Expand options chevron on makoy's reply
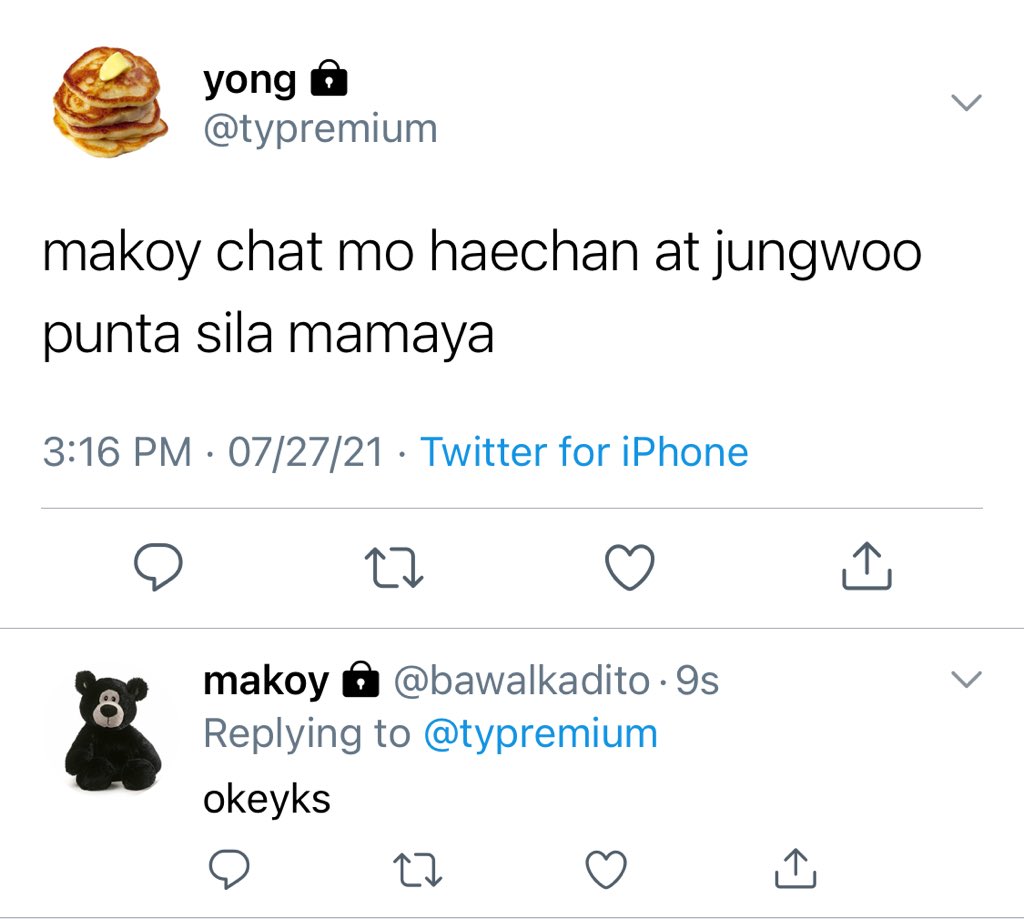Screen dimensions: 1024x919 [967, 679]
